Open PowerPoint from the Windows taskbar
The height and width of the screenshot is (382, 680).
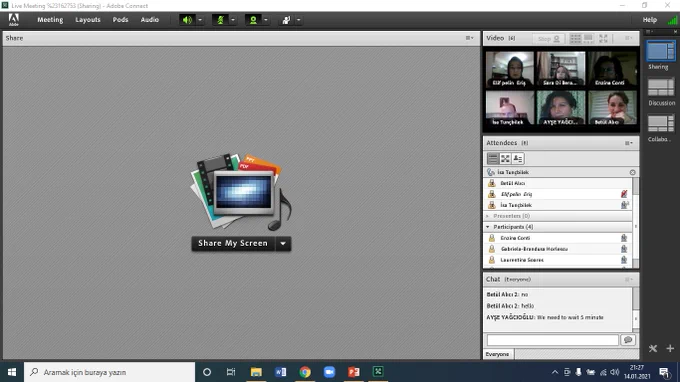click(353, 372)
